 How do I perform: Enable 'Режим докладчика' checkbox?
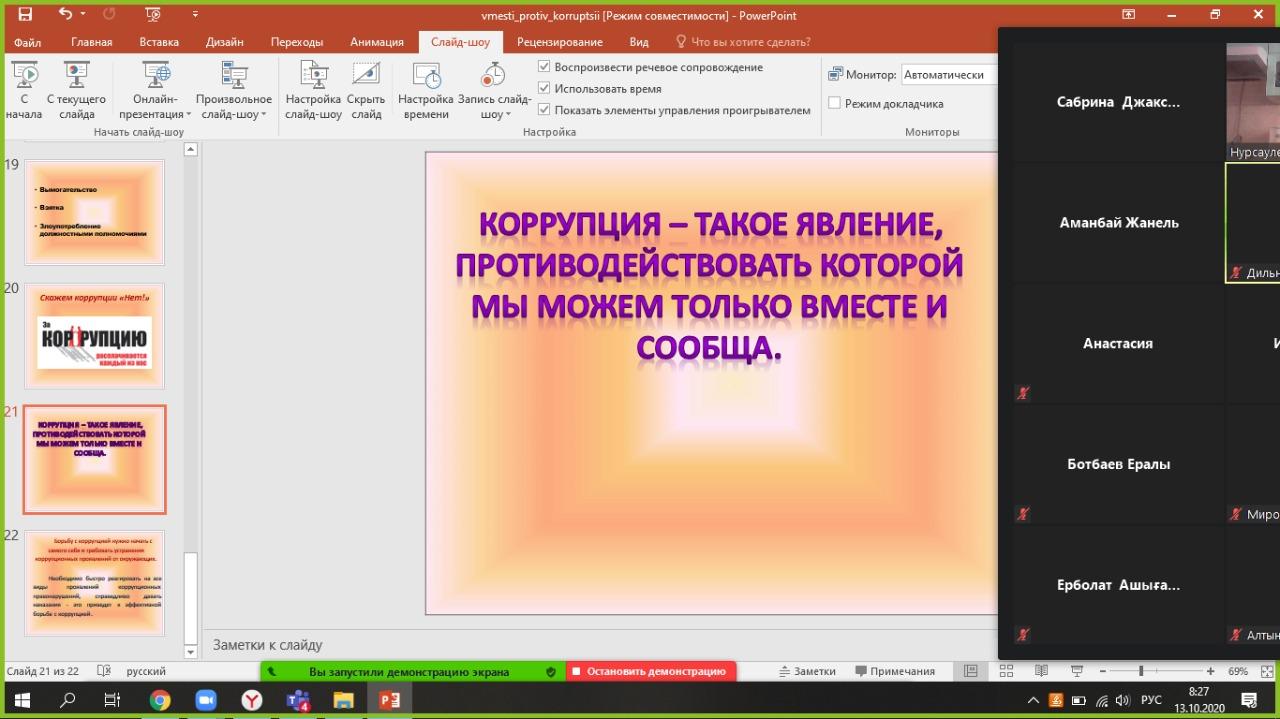[835, 103]
